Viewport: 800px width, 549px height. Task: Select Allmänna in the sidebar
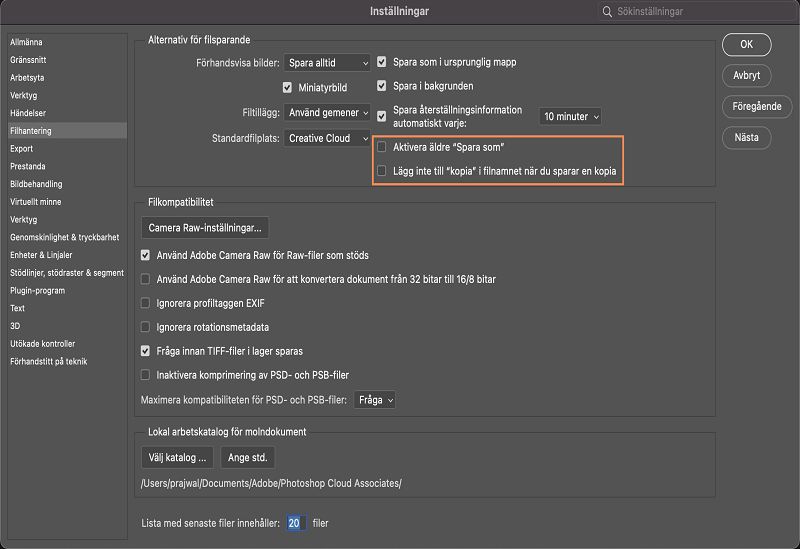coord(26,42)
